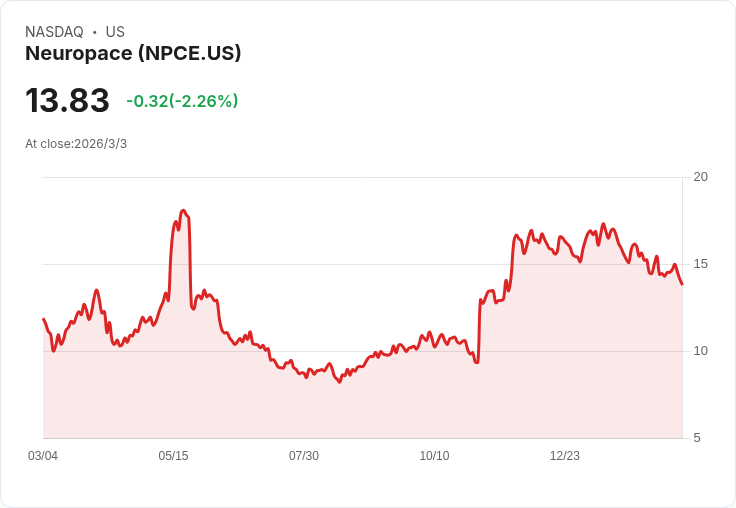This screenshot has width=736, height=508.
Task: Select the 10/10 date on x-axis
Action: coord(434,456)
